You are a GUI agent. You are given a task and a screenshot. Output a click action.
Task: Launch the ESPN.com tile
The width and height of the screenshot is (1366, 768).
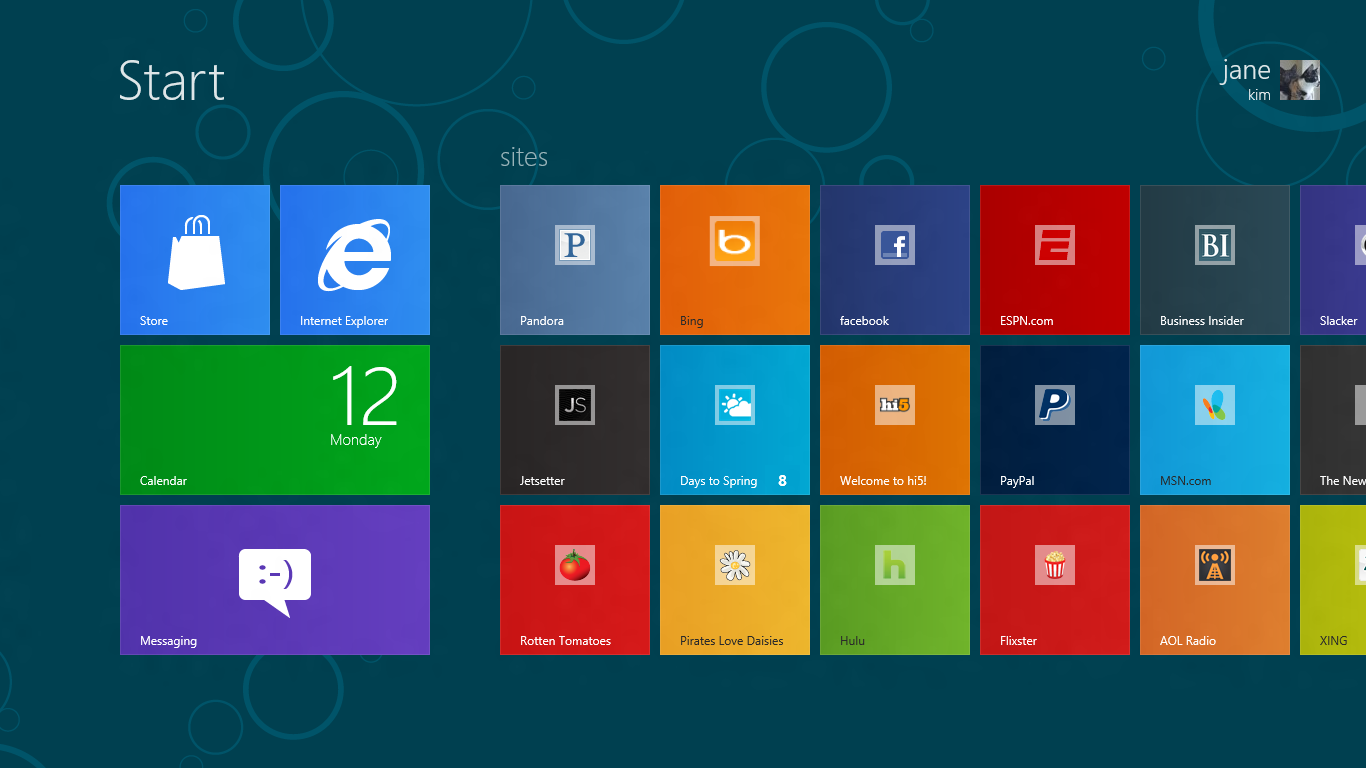[x=1055, y=260]
